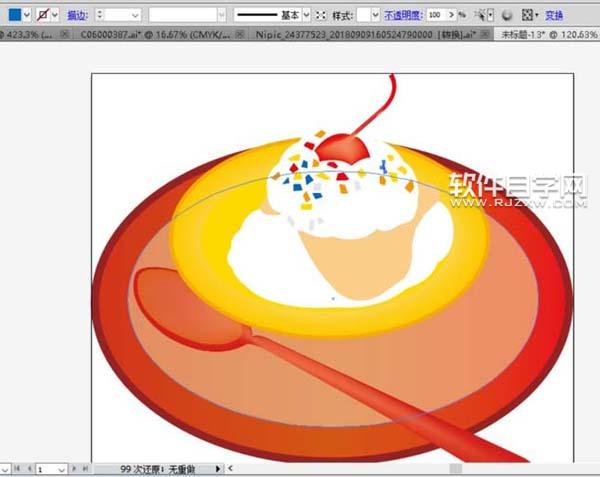
Task: Open the fill color dropdown arrow
Action: pos(28,16)
